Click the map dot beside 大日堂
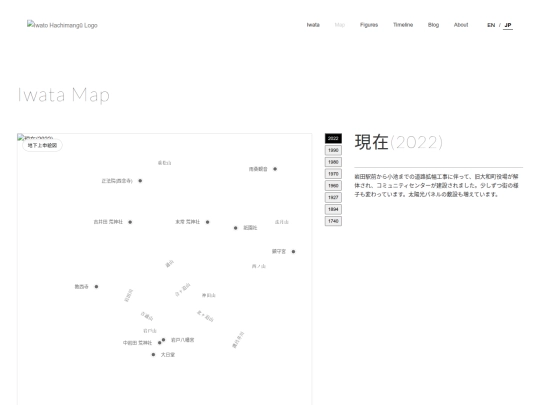This screenshot has width=540, height=405. [x=153, y=354]
